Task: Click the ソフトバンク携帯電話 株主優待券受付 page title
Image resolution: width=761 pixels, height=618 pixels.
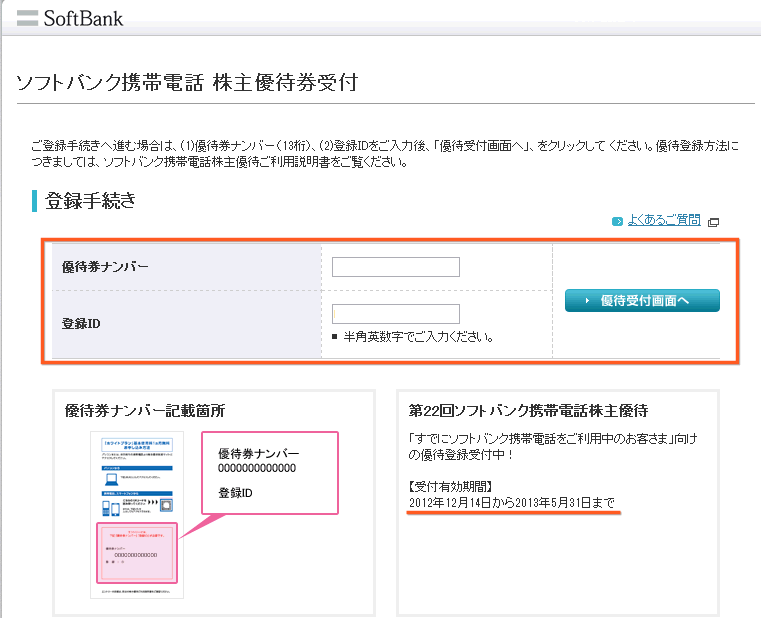Action: click(186, 82)
